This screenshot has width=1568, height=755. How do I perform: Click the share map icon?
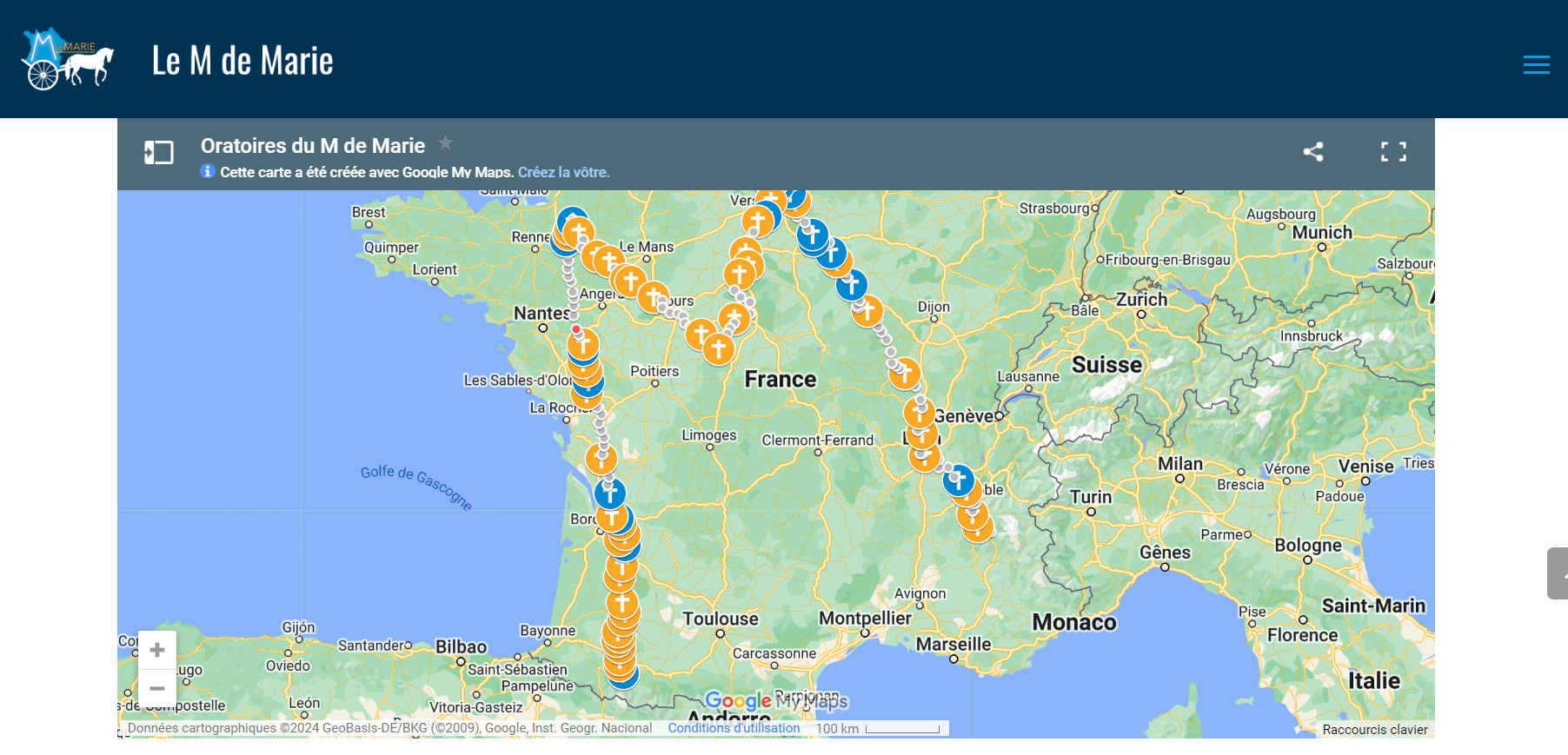pyautogui.click(x=1313, y=152)
